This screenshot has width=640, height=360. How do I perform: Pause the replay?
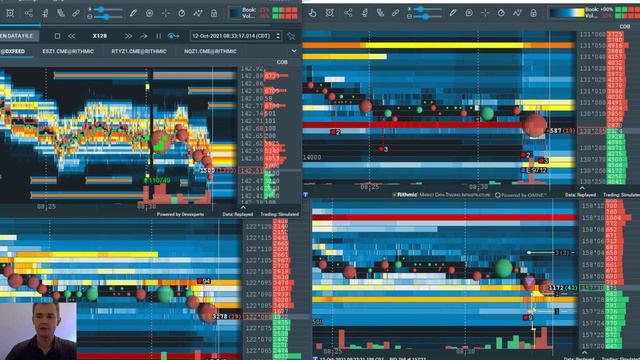coord(158,36)
